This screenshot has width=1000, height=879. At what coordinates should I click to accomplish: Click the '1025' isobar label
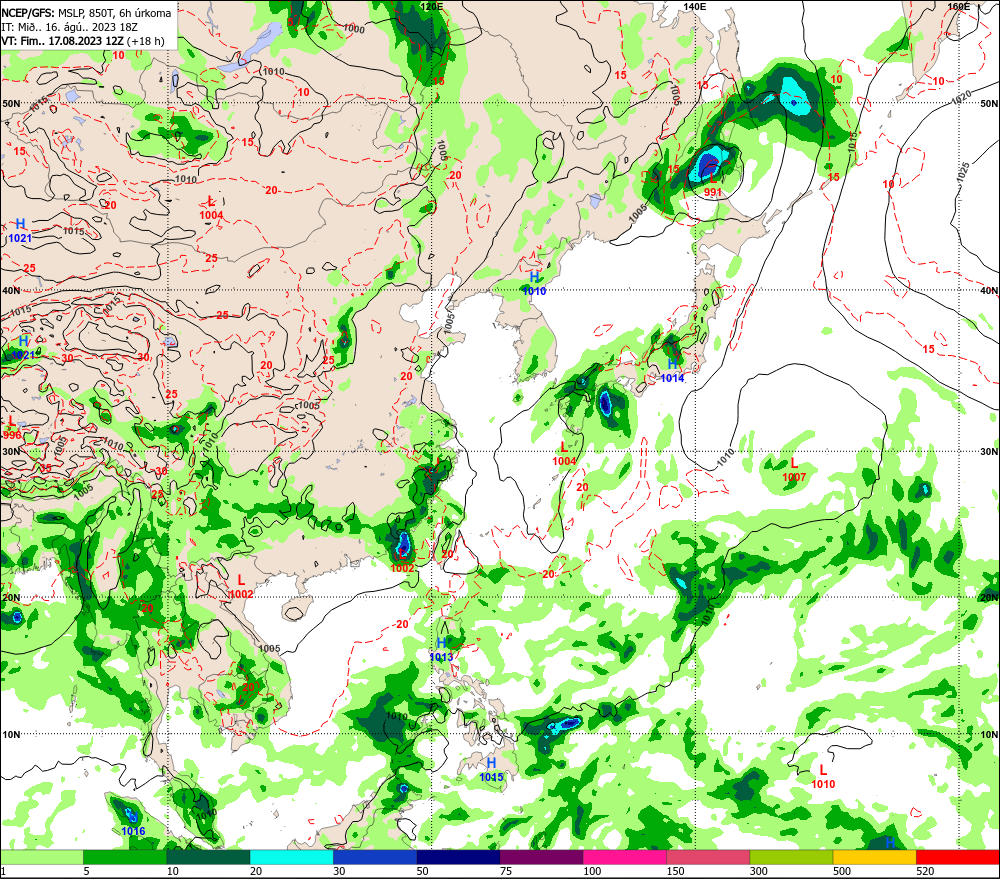[963, 173]
